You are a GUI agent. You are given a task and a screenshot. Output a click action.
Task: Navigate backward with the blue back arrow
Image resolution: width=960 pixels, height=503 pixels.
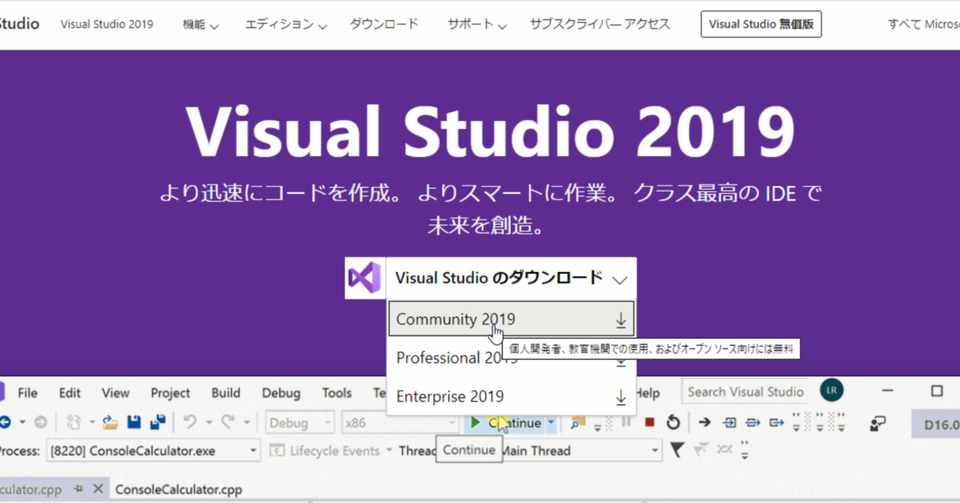tap(6, 422)
